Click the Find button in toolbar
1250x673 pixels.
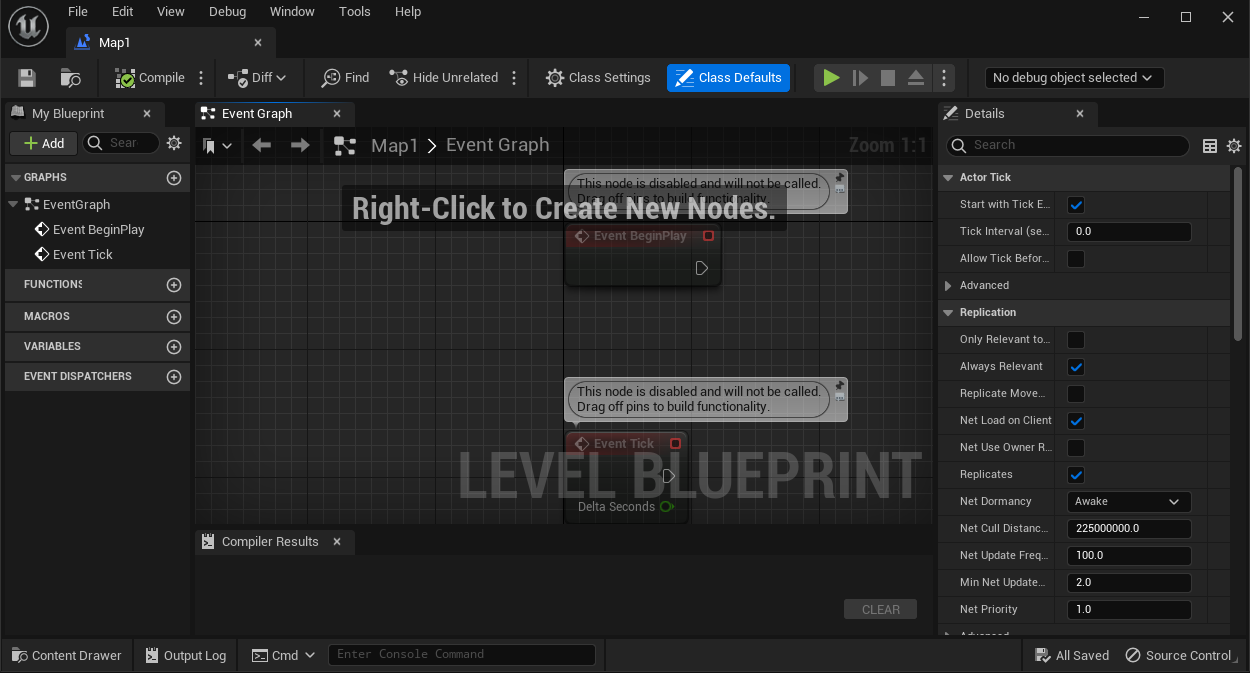pyautogui.click(x=345, y=78)
